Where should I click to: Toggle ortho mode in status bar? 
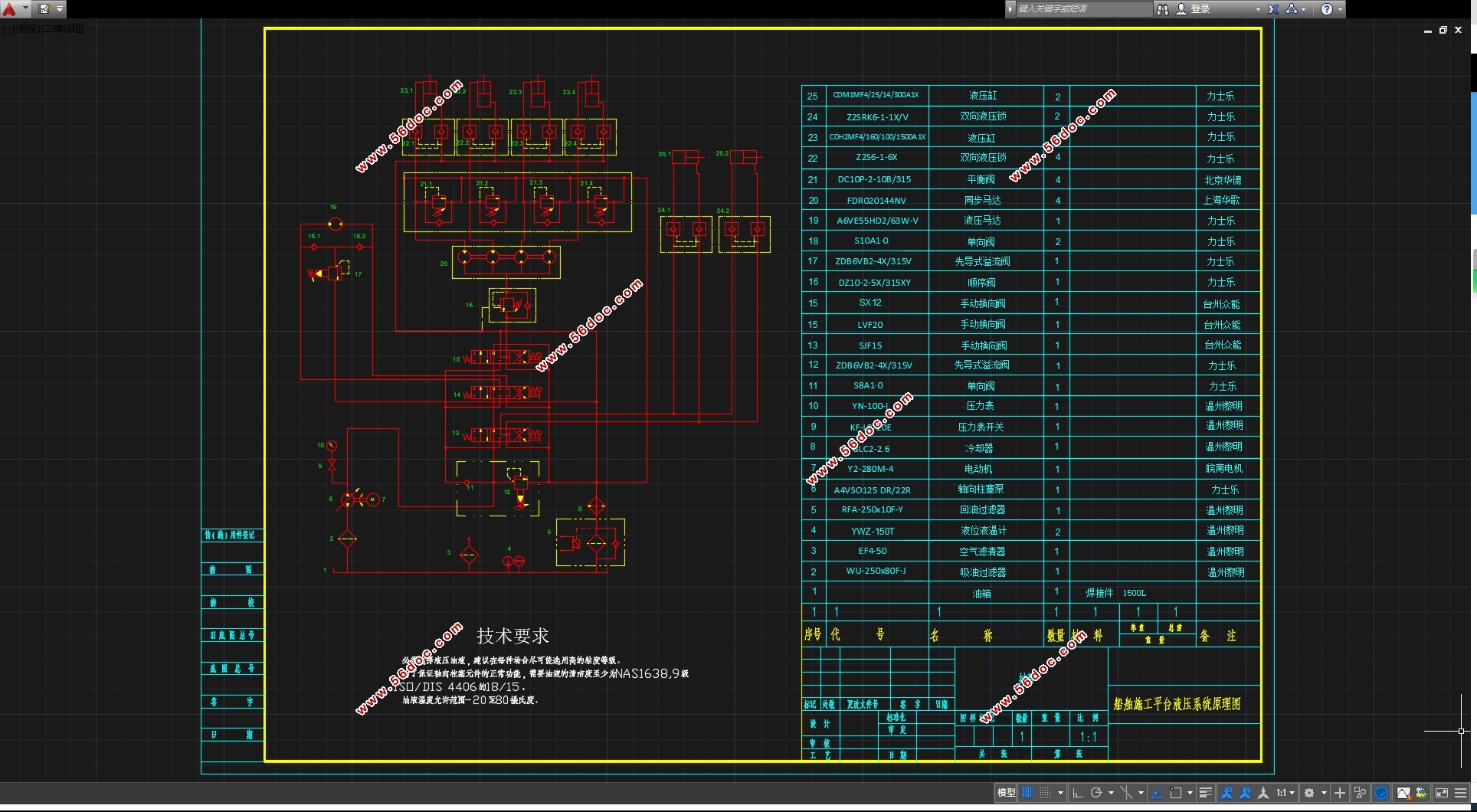(x=1078, y=793)
